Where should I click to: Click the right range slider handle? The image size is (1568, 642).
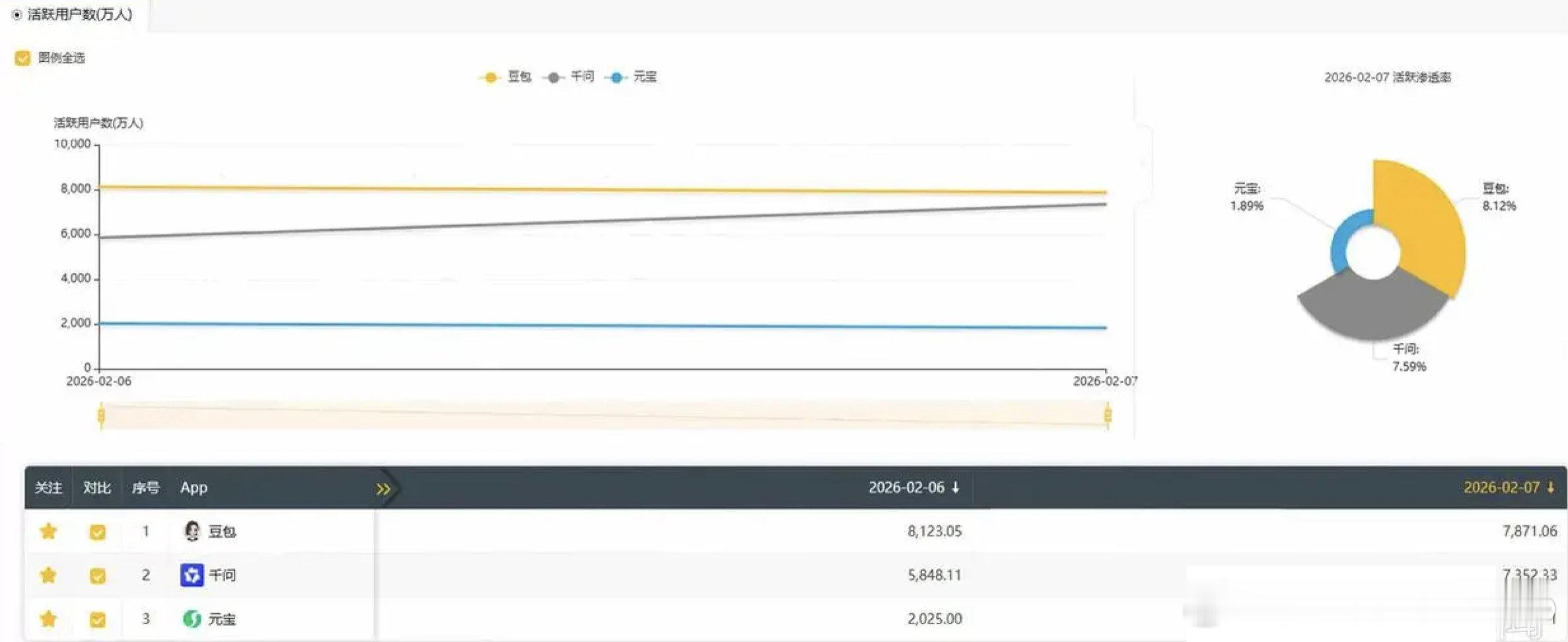pyautogui.click(x=1108, y=415)
